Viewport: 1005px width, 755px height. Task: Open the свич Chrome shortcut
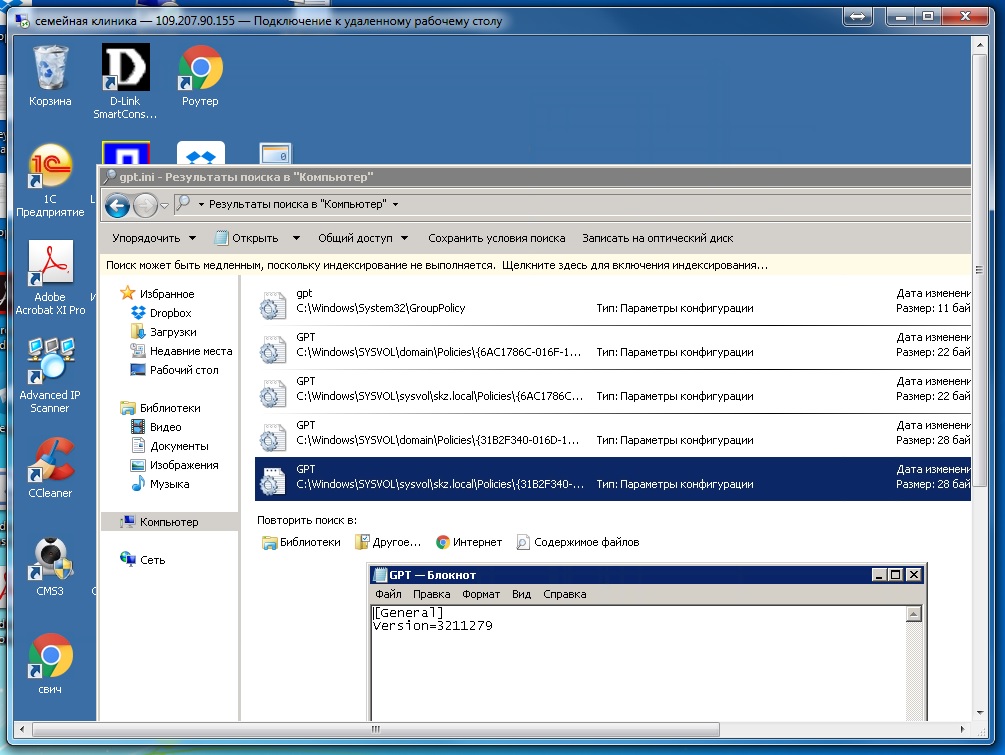(50, 664)
